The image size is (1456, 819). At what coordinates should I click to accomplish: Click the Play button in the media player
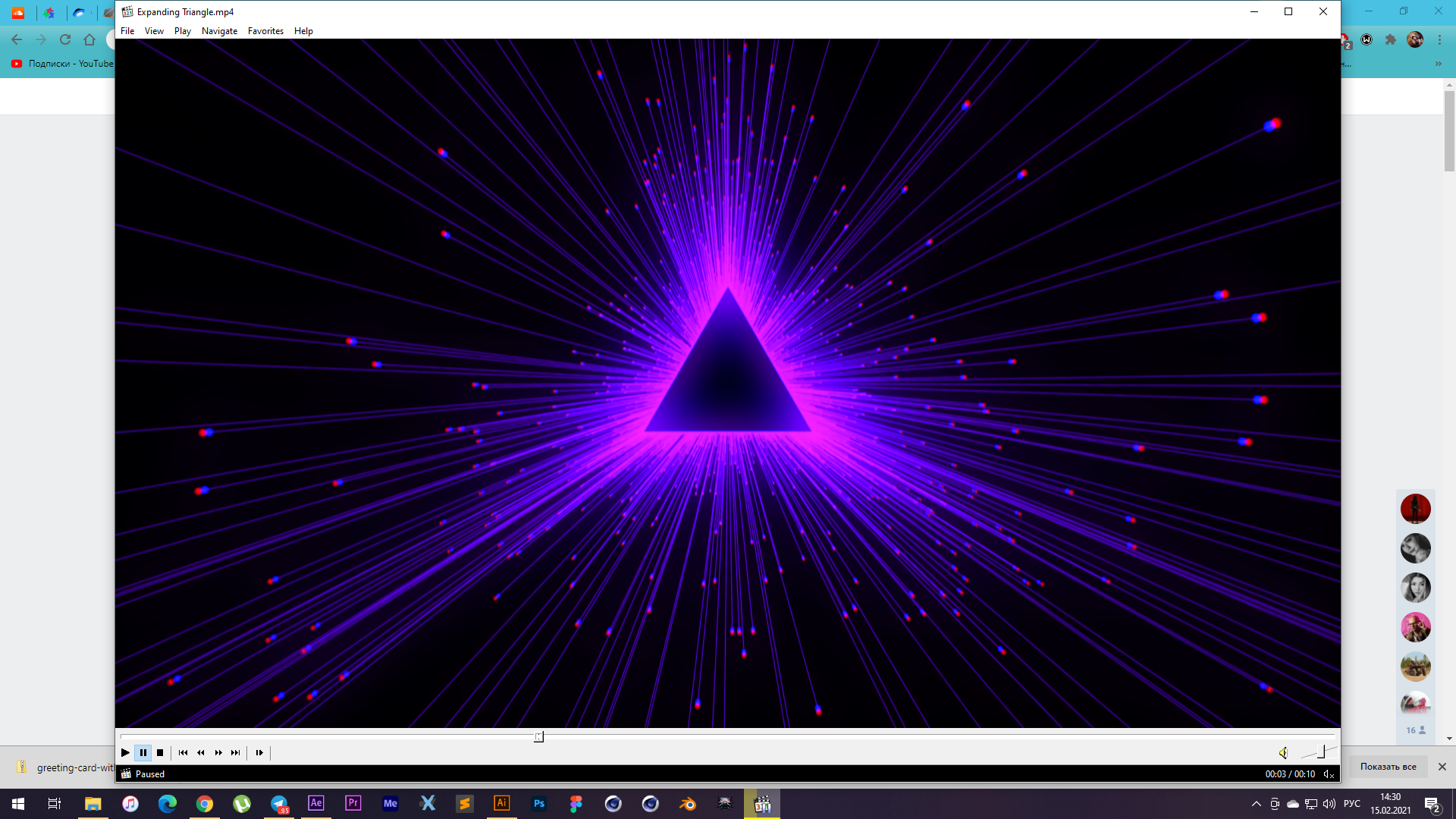[125, 753]
